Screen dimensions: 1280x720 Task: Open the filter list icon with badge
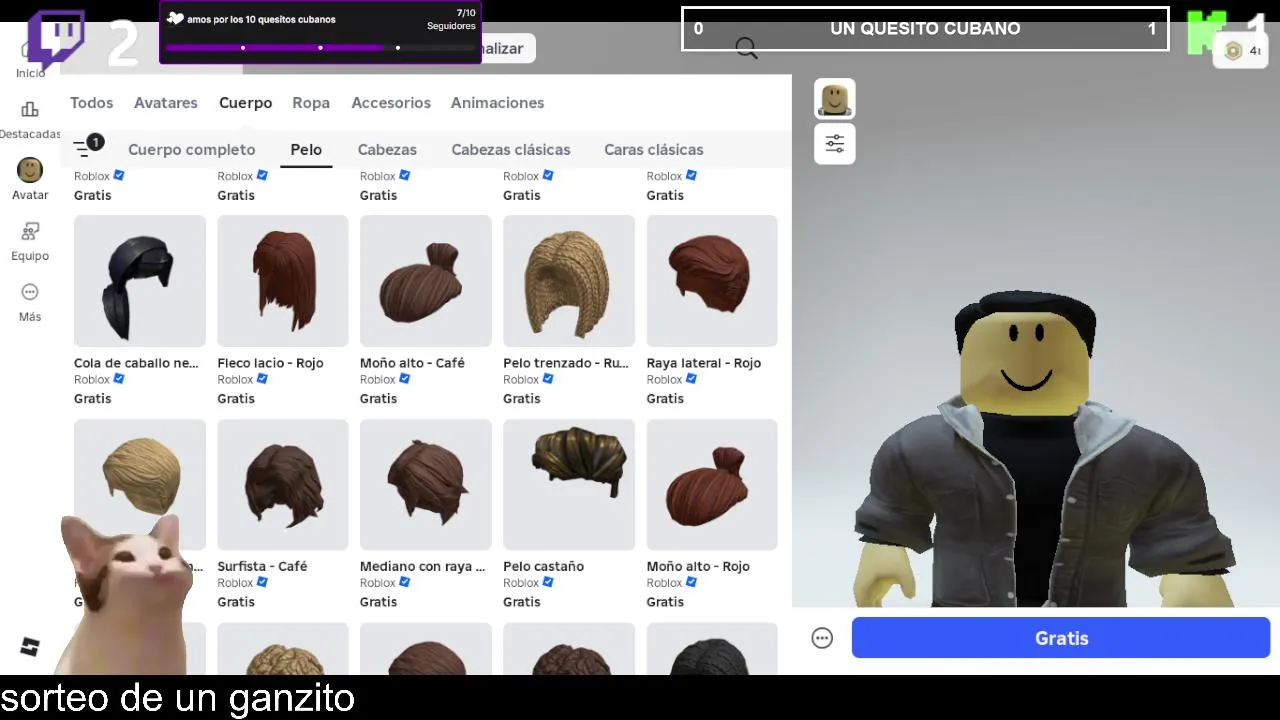[x=88, y=147]
